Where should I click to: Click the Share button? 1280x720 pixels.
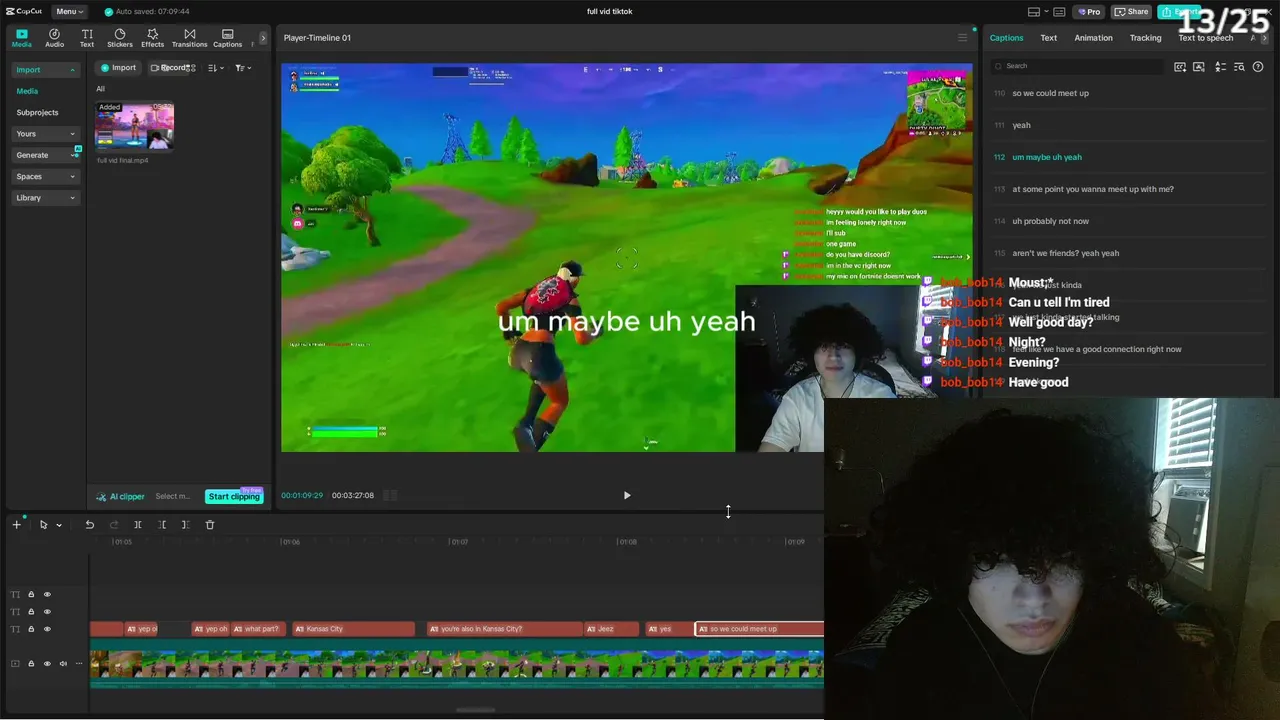pos(1132,12)
